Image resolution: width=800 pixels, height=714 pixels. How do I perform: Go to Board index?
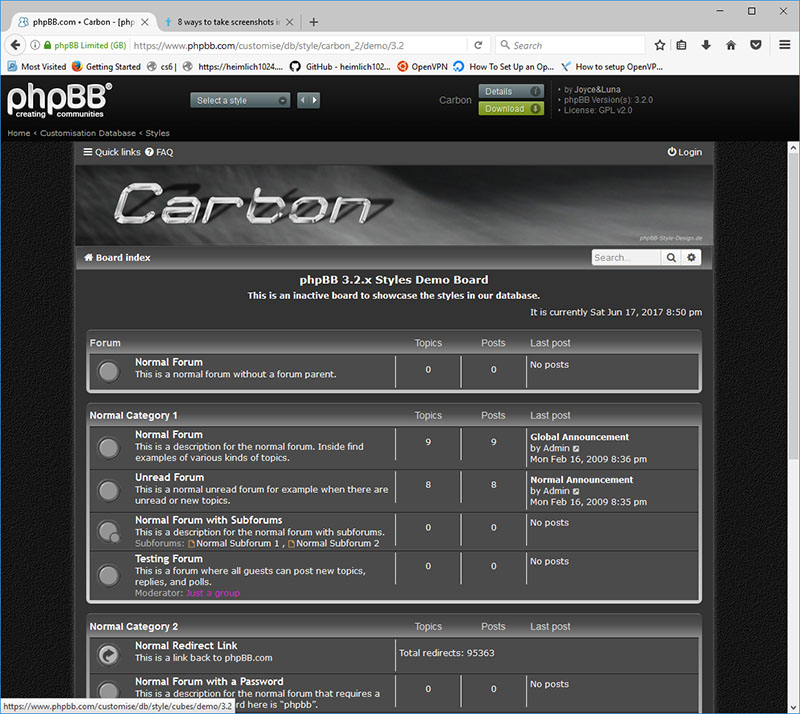[117, 257]
